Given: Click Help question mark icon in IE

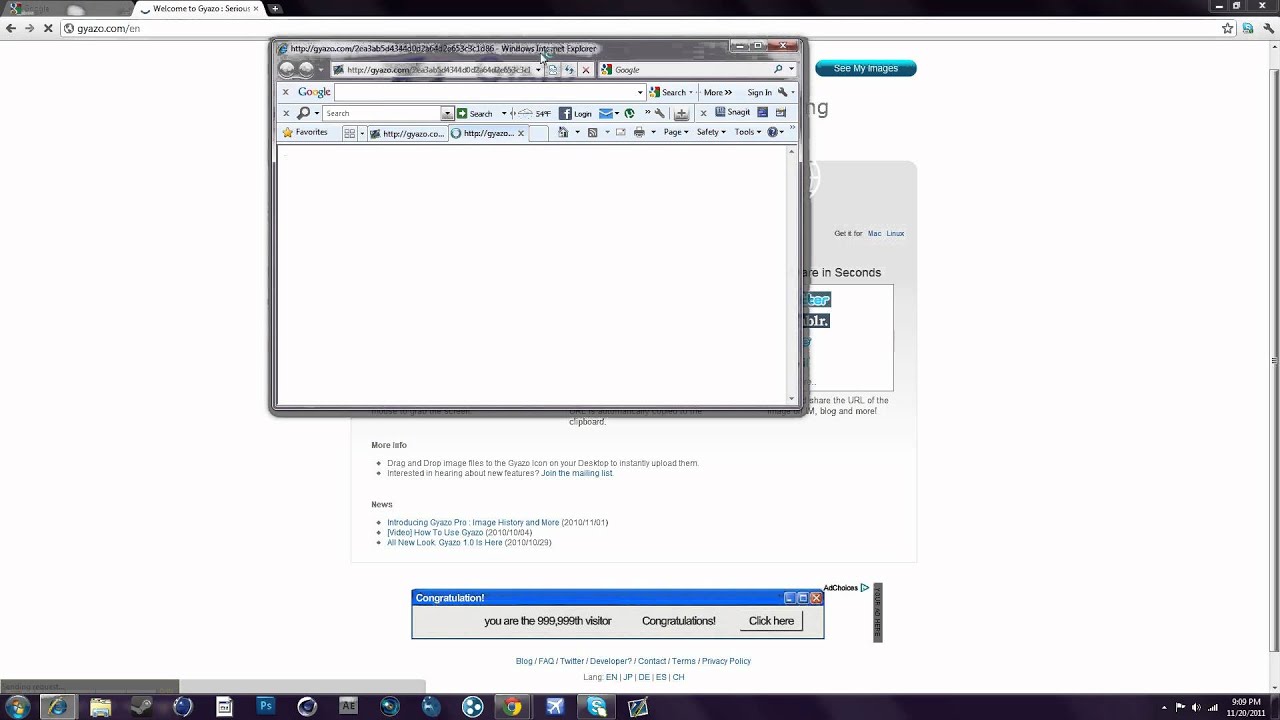Looking at the screenshot, I should click(772, 132).
